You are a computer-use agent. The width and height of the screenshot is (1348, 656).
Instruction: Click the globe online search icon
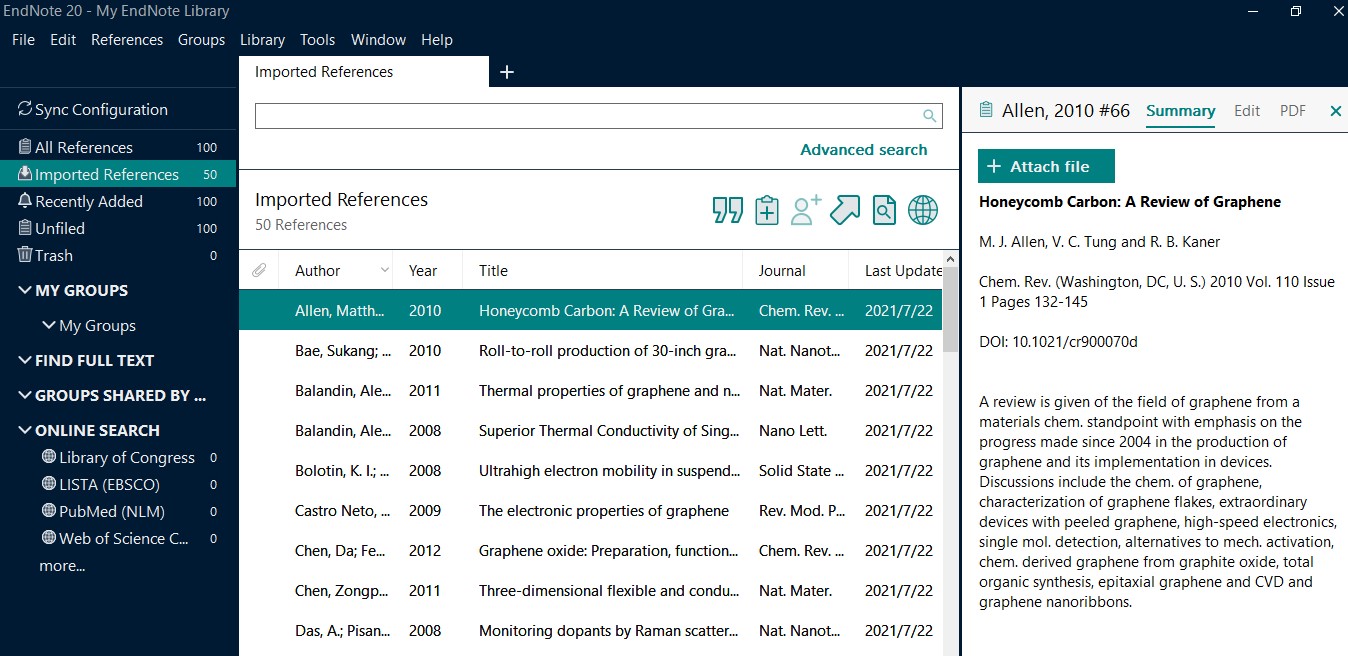pyautogui.click(x=923, y=211)
